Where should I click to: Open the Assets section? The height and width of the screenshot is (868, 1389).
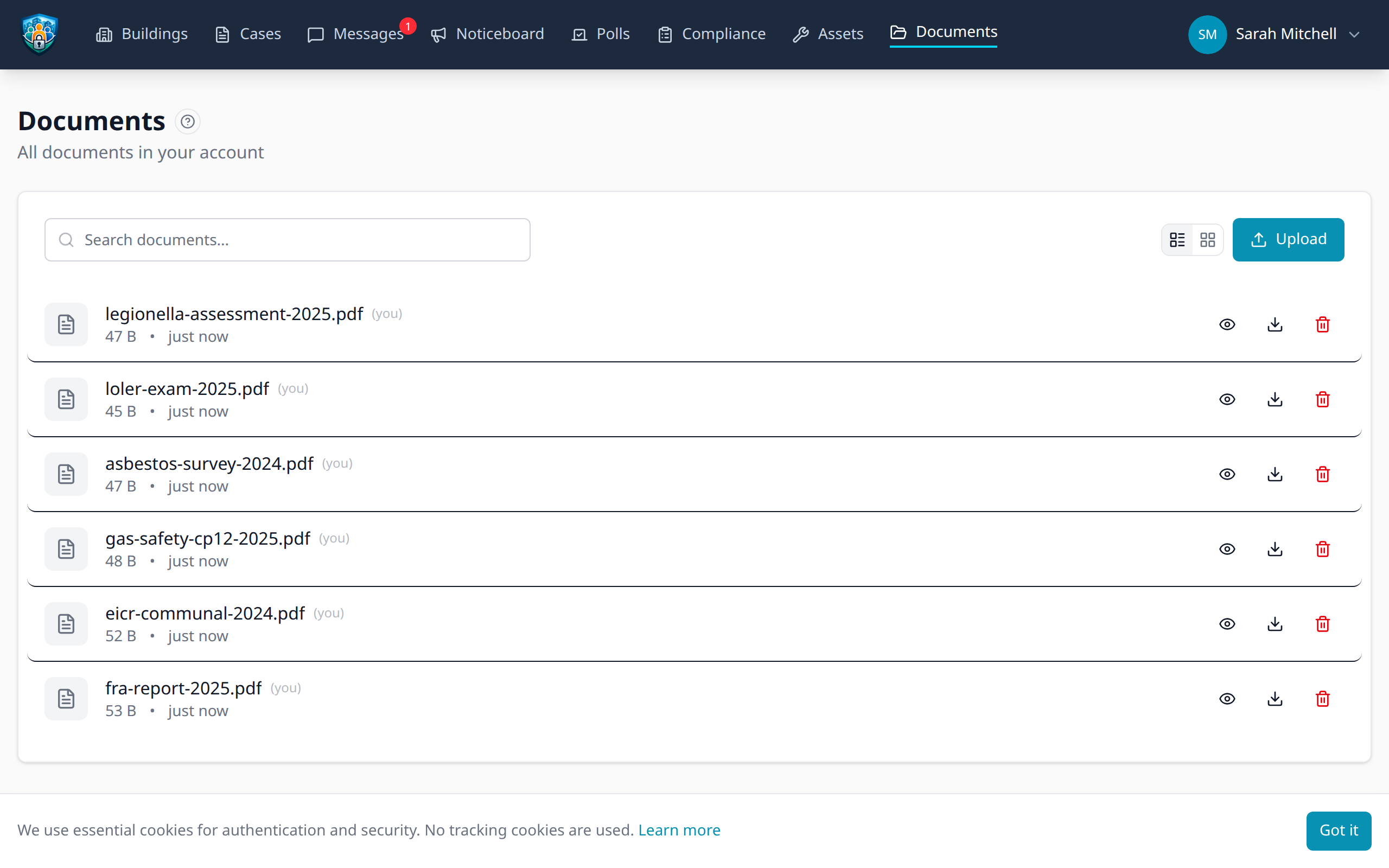(828, 34)
